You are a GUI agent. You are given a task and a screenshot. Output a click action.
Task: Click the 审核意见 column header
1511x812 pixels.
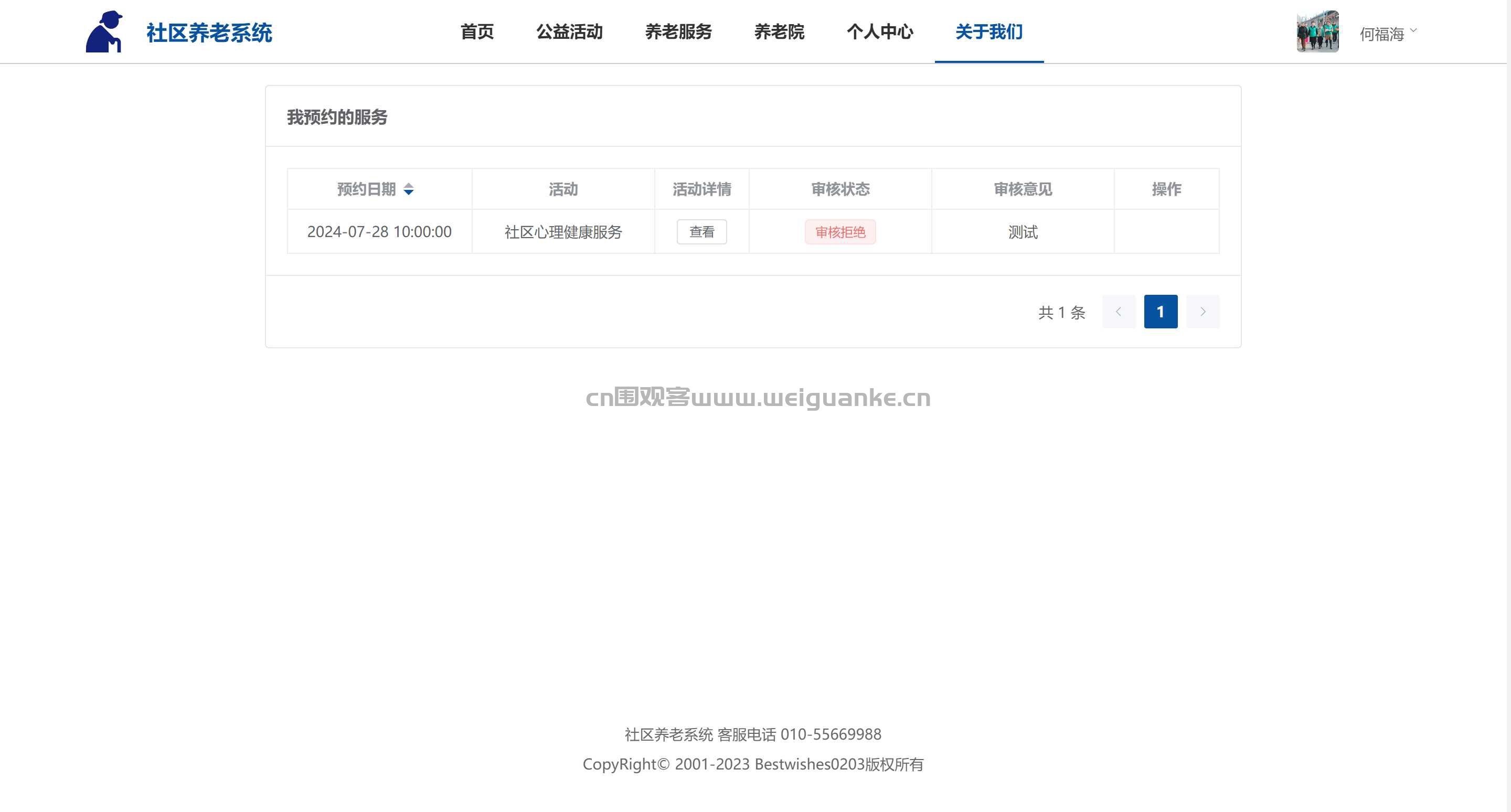pos(1023,189)
